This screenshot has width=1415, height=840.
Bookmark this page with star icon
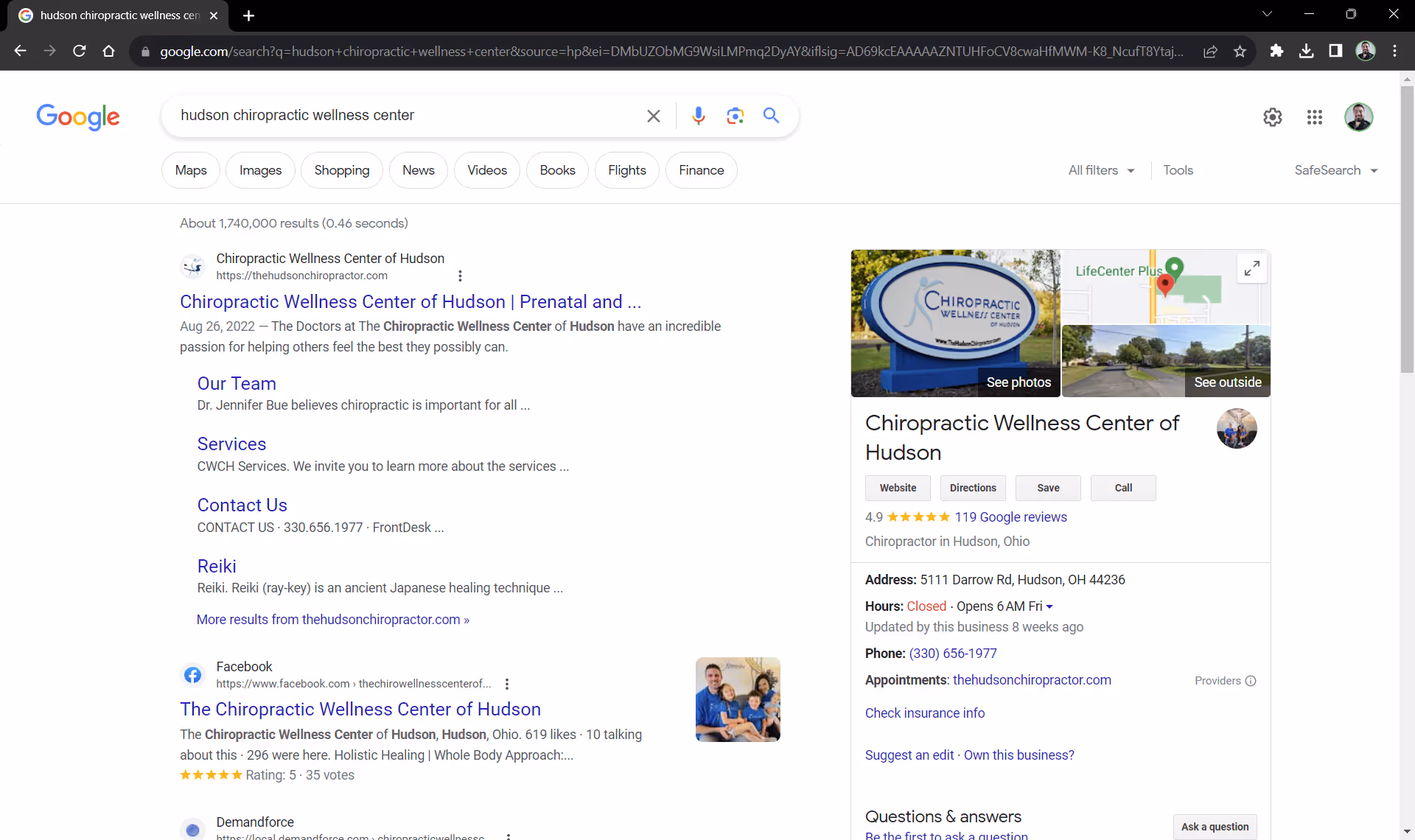pos(1240,51)
